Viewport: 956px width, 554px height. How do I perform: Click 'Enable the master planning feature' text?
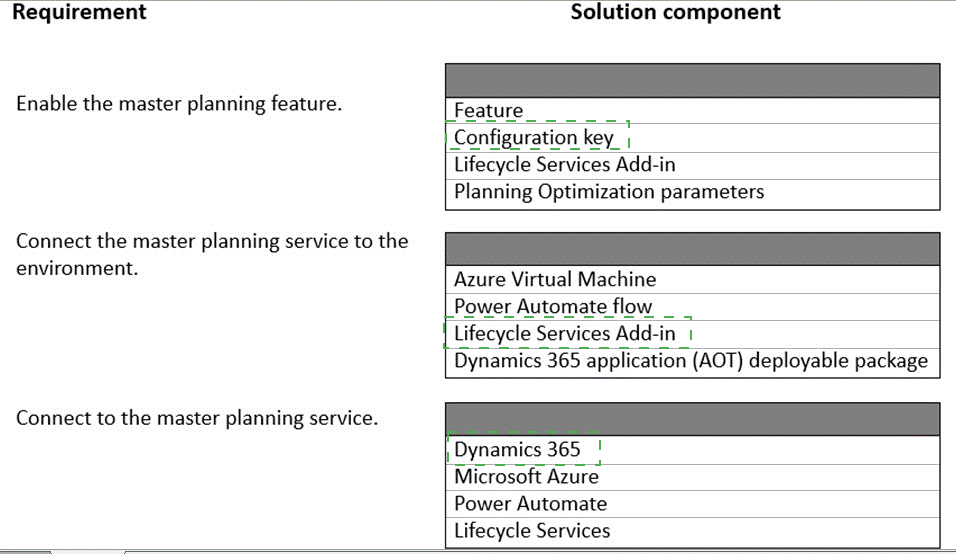tap(179, 104)
